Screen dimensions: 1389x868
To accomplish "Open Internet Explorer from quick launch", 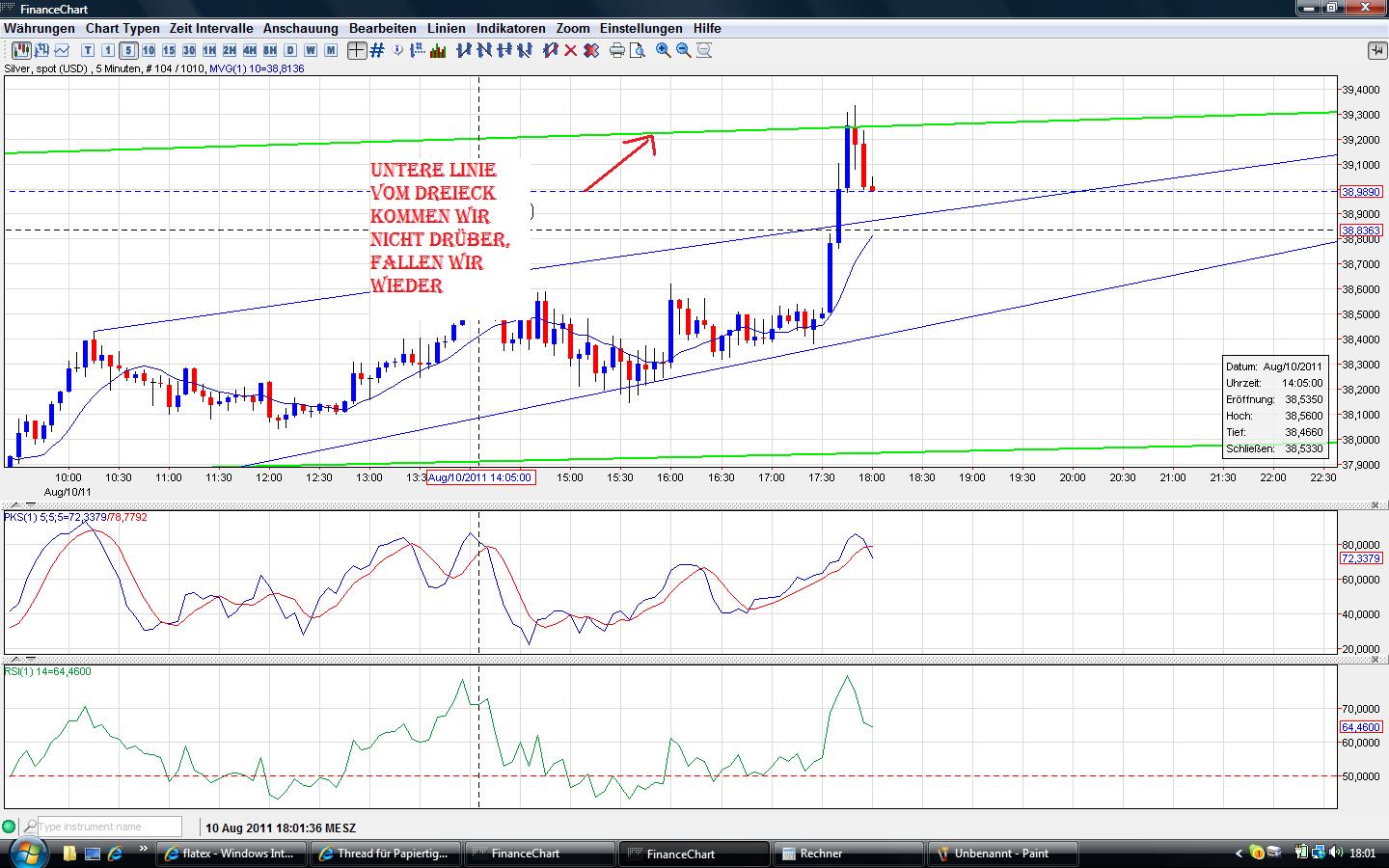I will [116, 854].
